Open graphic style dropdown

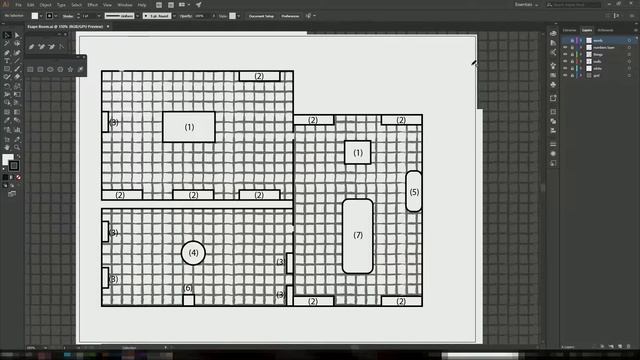point(239,16)
